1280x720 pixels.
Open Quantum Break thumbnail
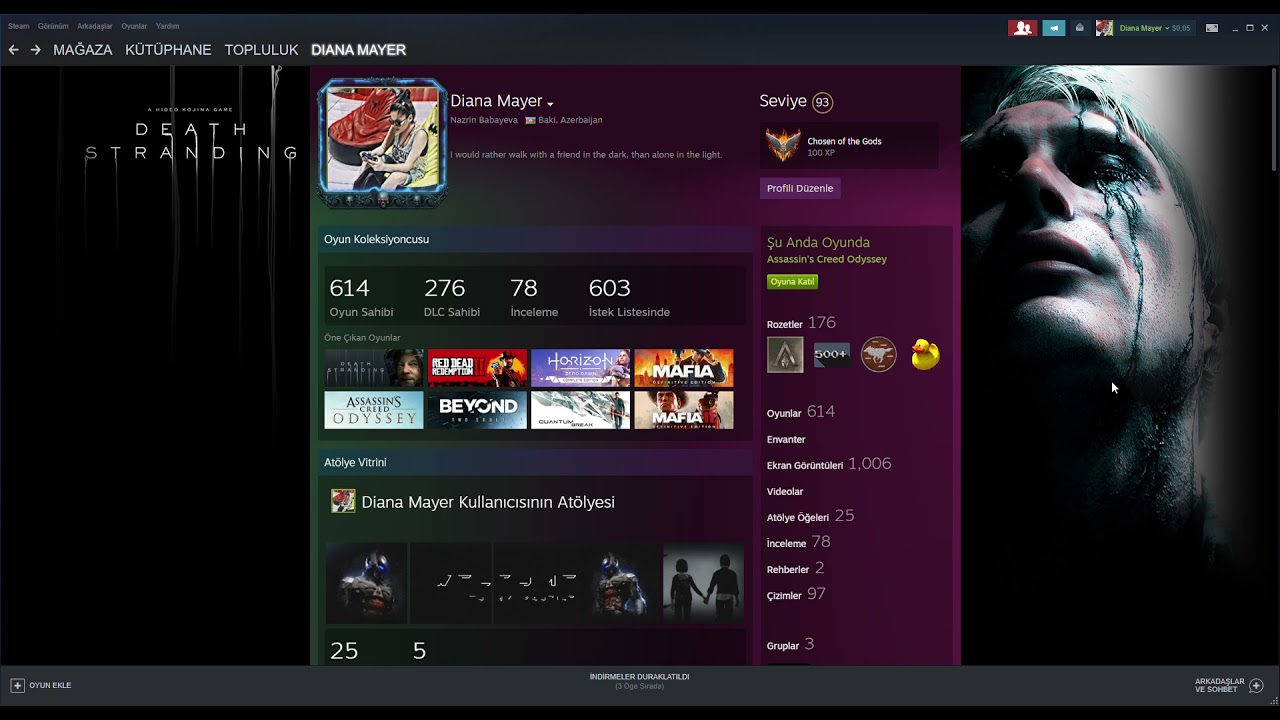[x=580, y=410]
